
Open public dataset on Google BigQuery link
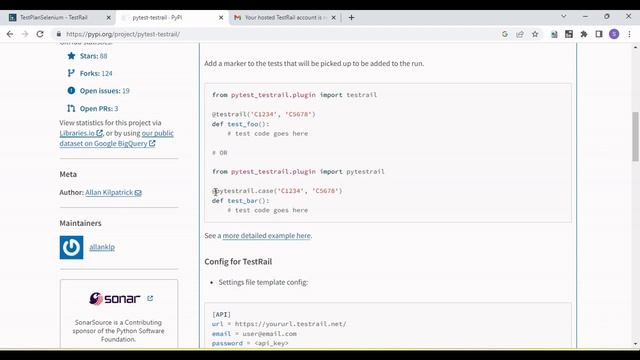pos(116,138)
